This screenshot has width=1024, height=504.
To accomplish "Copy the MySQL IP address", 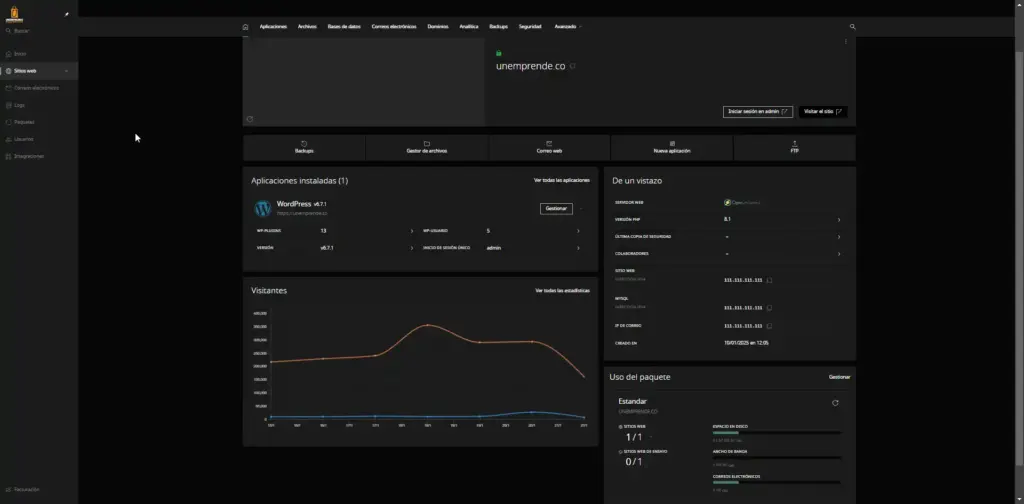I will click(x=769, y=307).
